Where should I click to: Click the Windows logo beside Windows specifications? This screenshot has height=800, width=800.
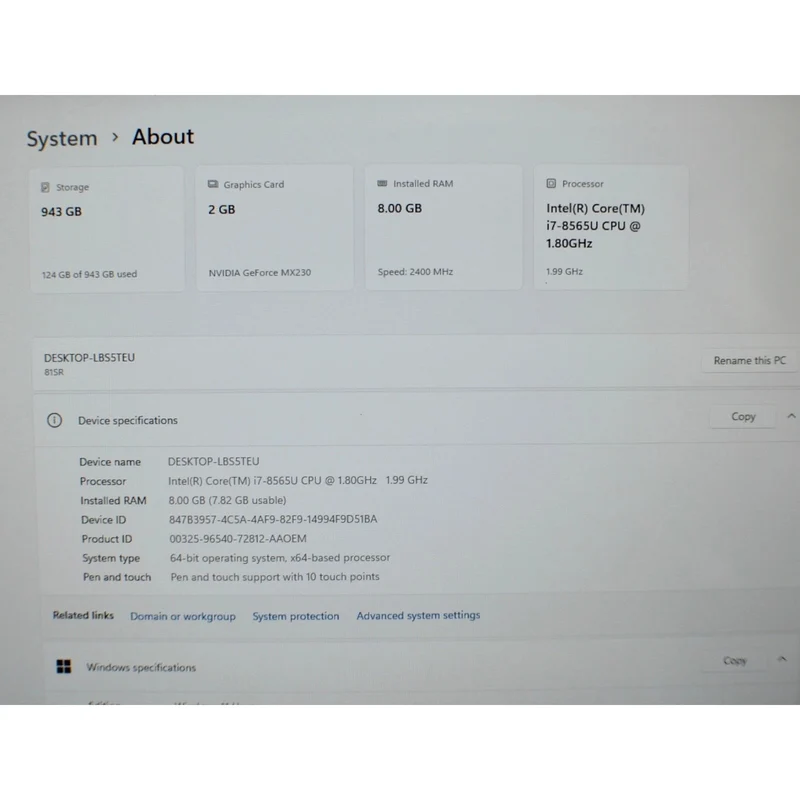point(64,666)
